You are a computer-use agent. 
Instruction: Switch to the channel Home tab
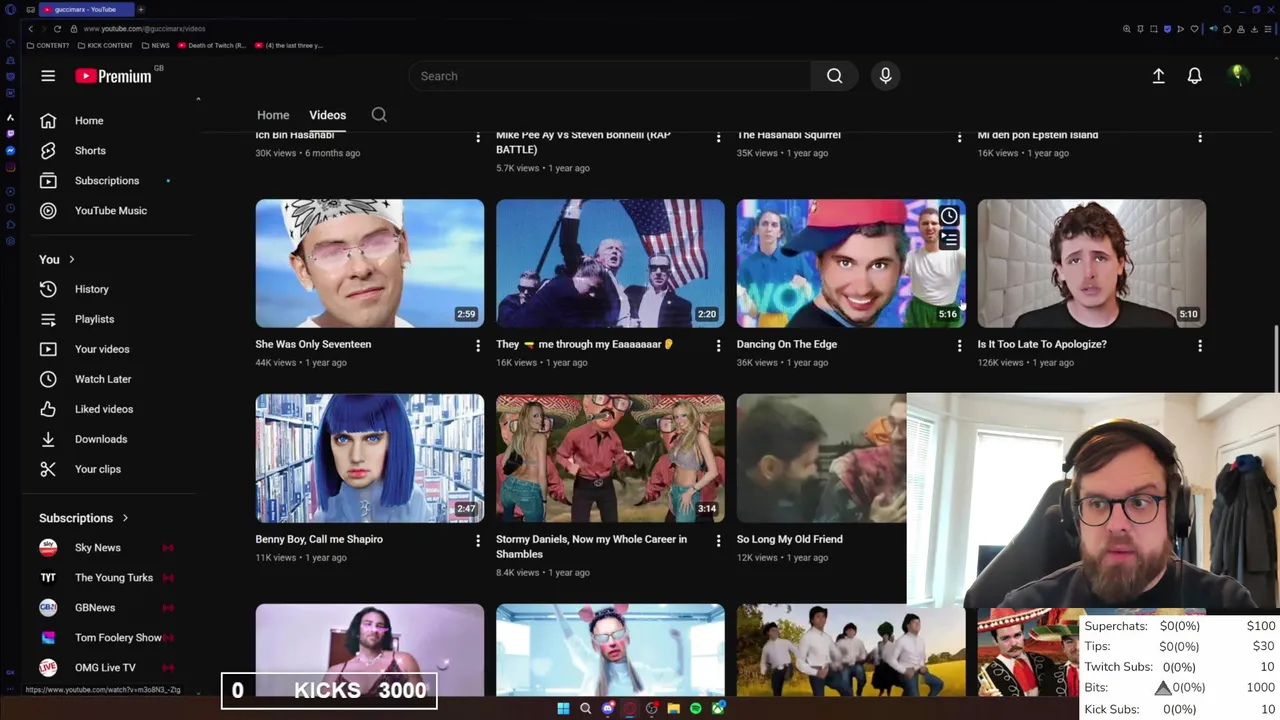pyautogui.click(x=273, y=115)
